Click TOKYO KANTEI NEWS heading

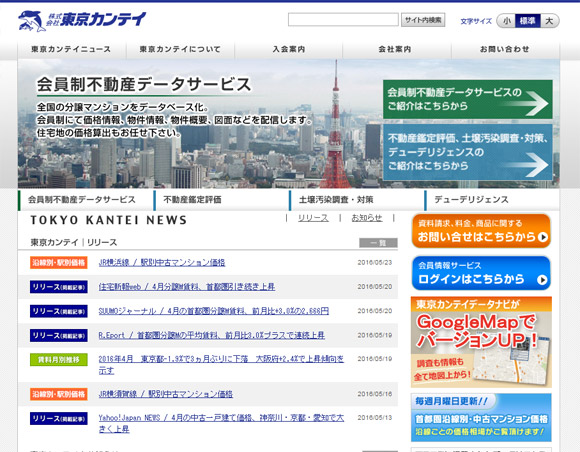pos(109,220)
